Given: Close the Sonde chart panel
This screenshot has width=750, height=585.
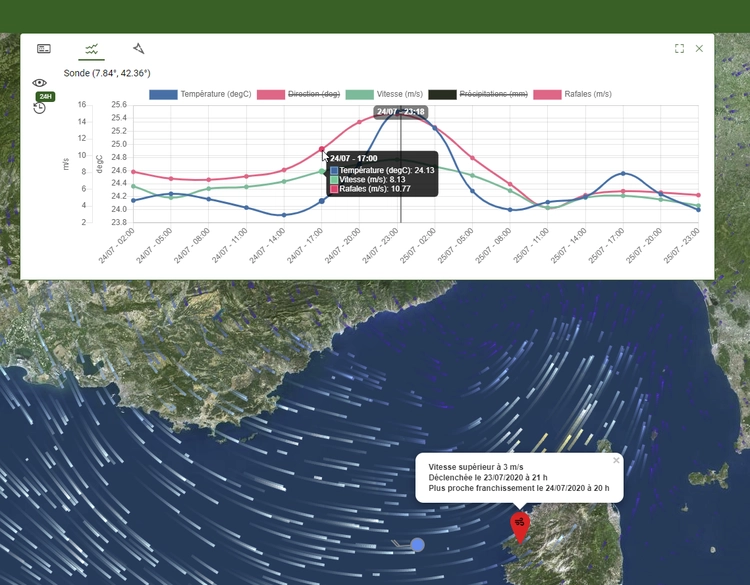Looking at the screenshot, I should [x=699, y=48].
